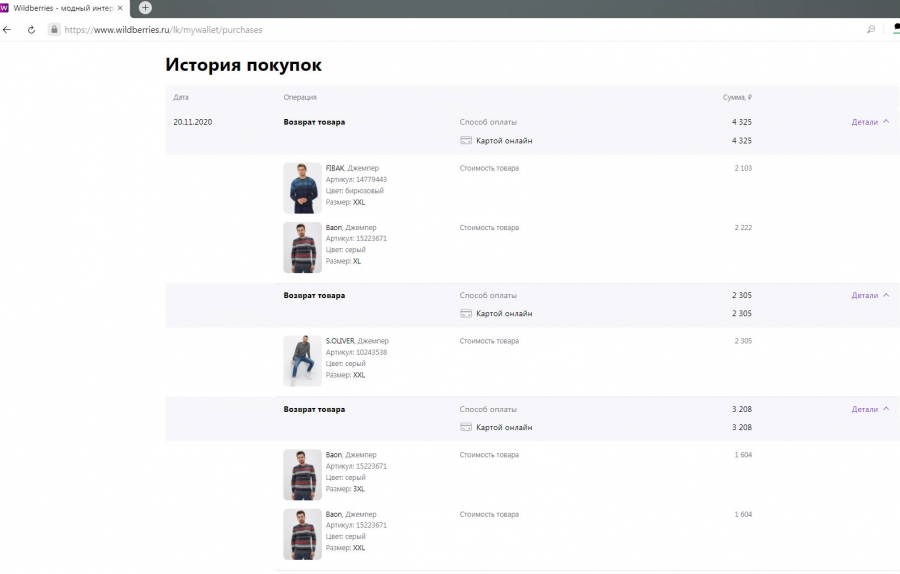Collapse Детали for the 2 305 refund

(870, 295)
